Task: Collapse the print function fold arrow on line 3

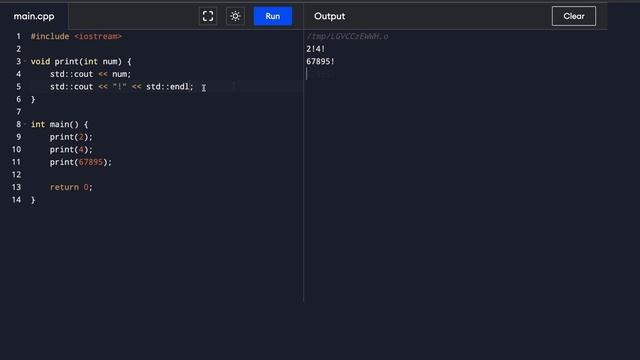Action: tap(25, 61)
